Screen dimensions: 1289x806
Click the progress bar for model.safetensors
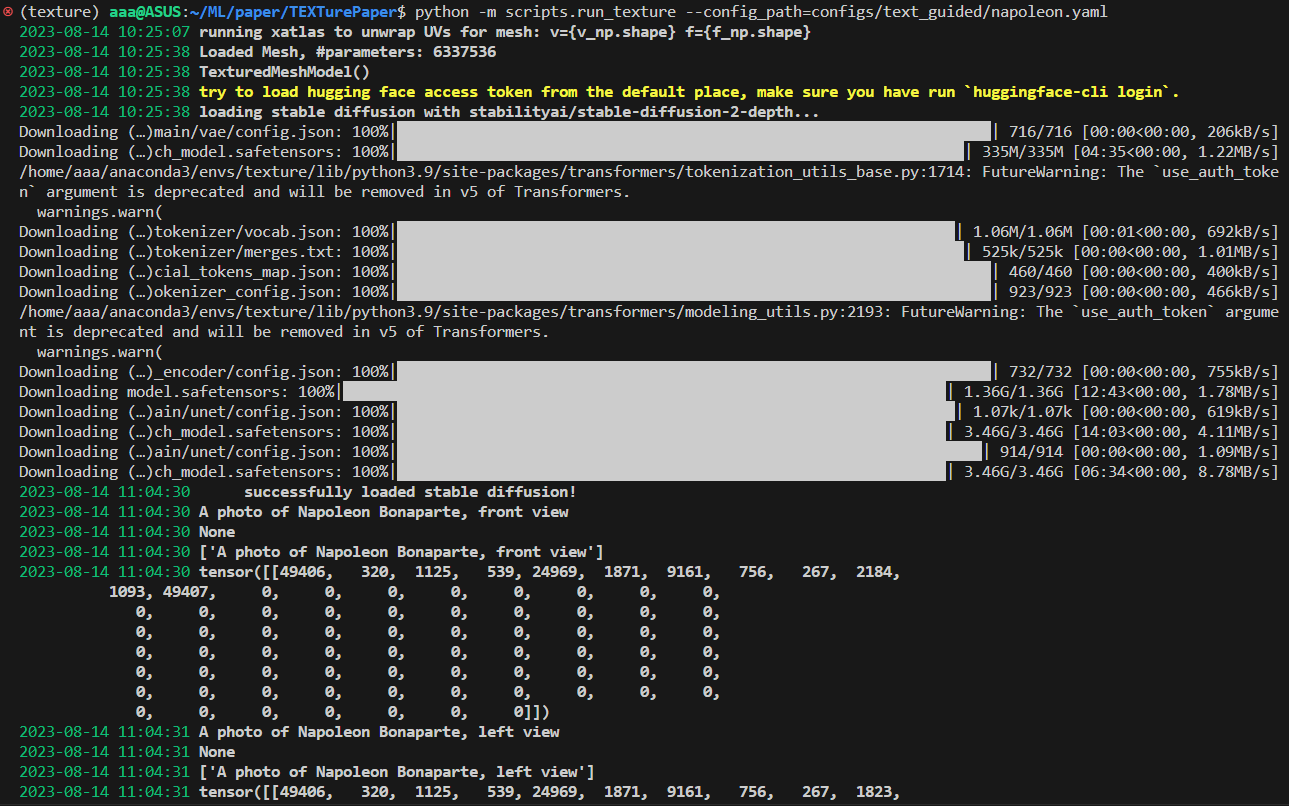pos(644,392)
